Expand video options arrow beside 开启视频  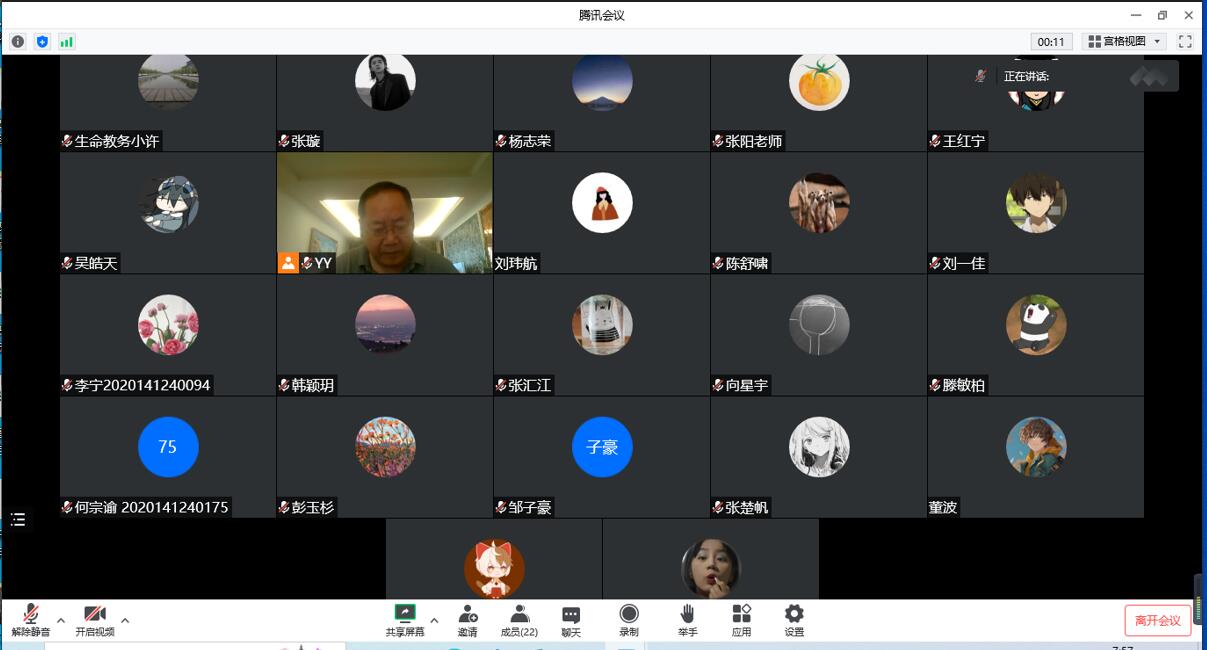pos(125,620)
